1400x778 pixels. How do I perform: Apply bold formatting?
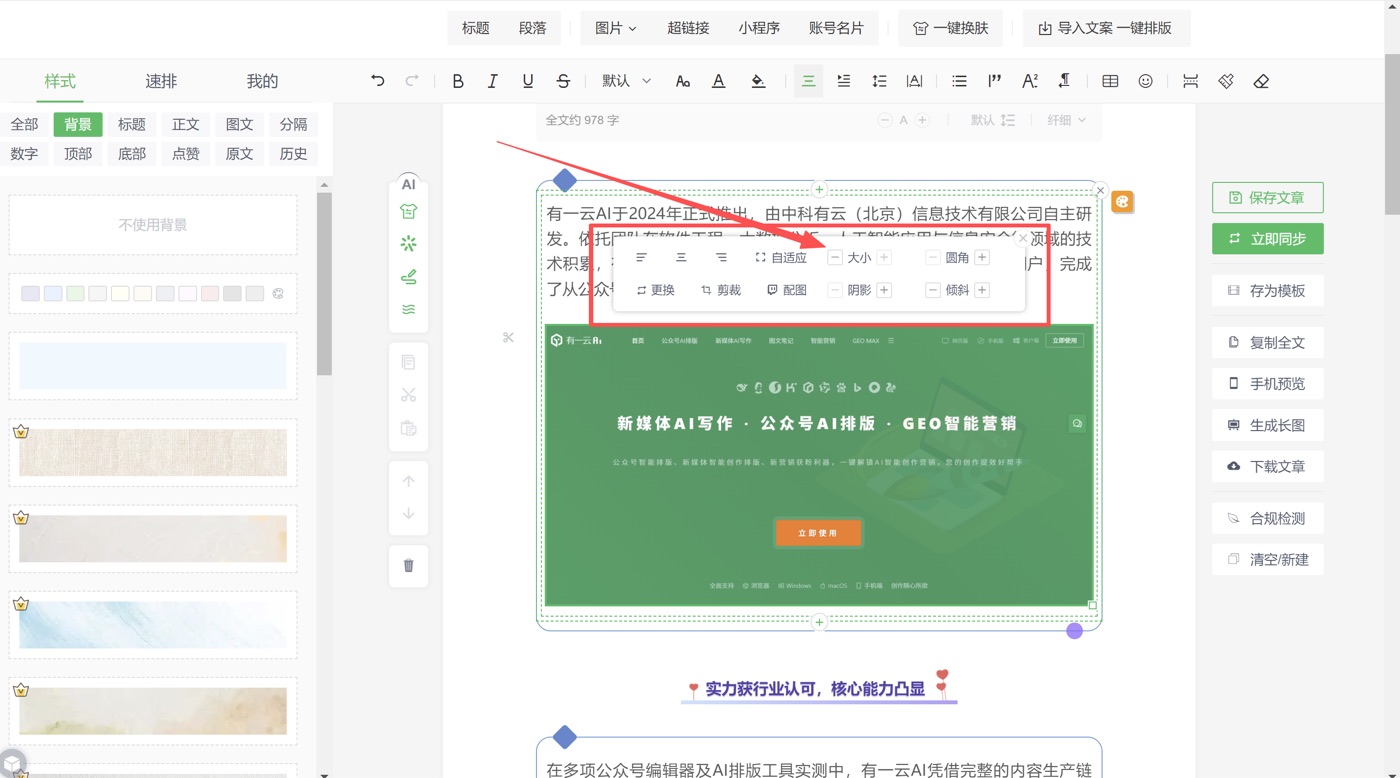(x=458, y=81)
